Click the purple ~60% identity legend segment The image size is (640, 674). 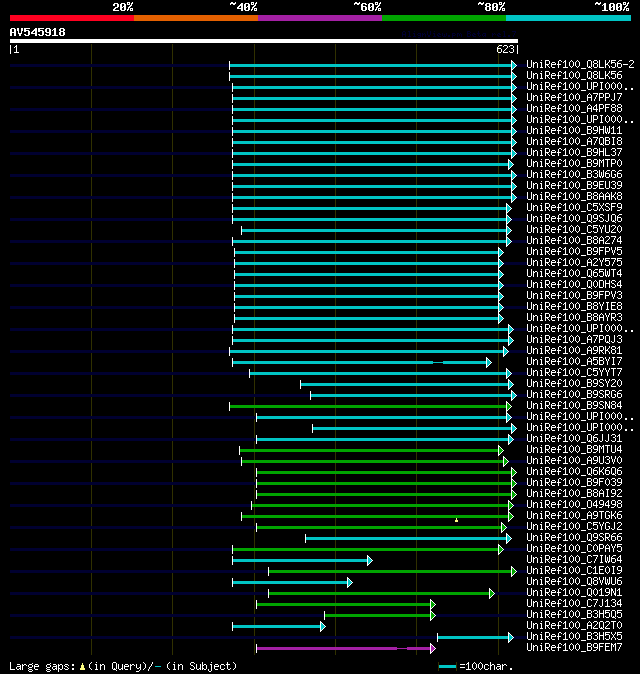[320, 18]
